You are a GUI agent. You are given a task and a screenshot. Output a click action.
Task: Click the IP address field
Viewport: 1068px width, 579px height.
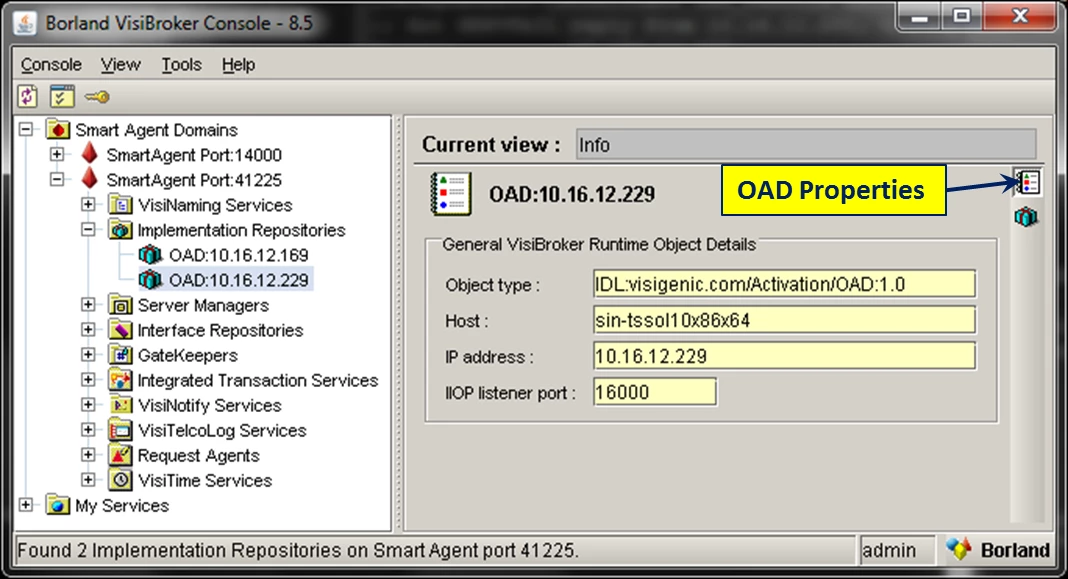pyautogui.click(x=784, y=356)
